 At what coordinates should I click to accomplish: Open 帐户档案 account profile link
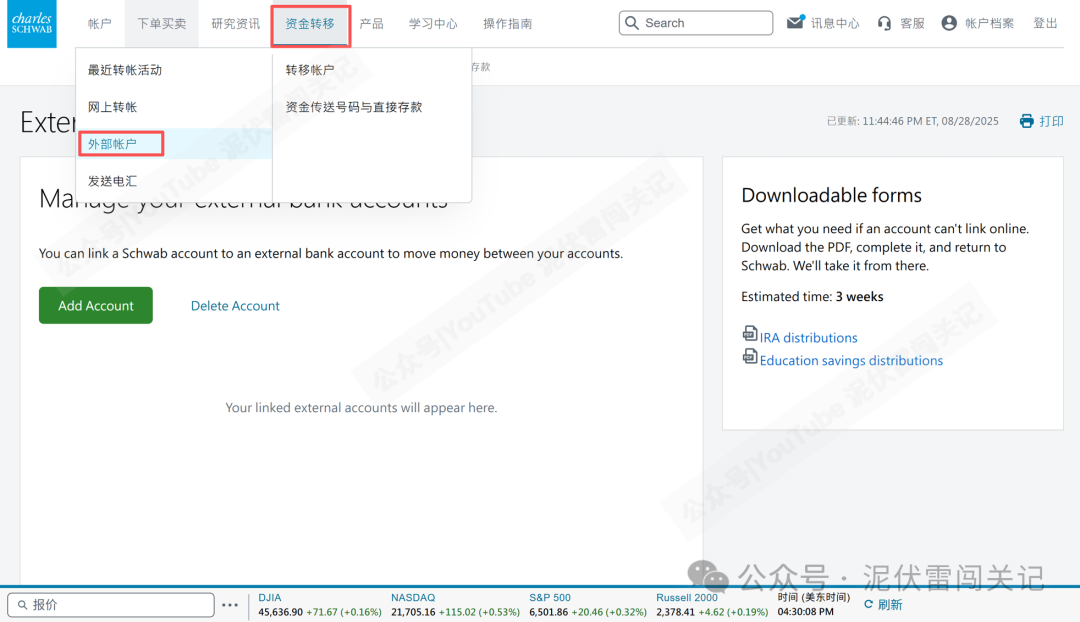[989, 23]
